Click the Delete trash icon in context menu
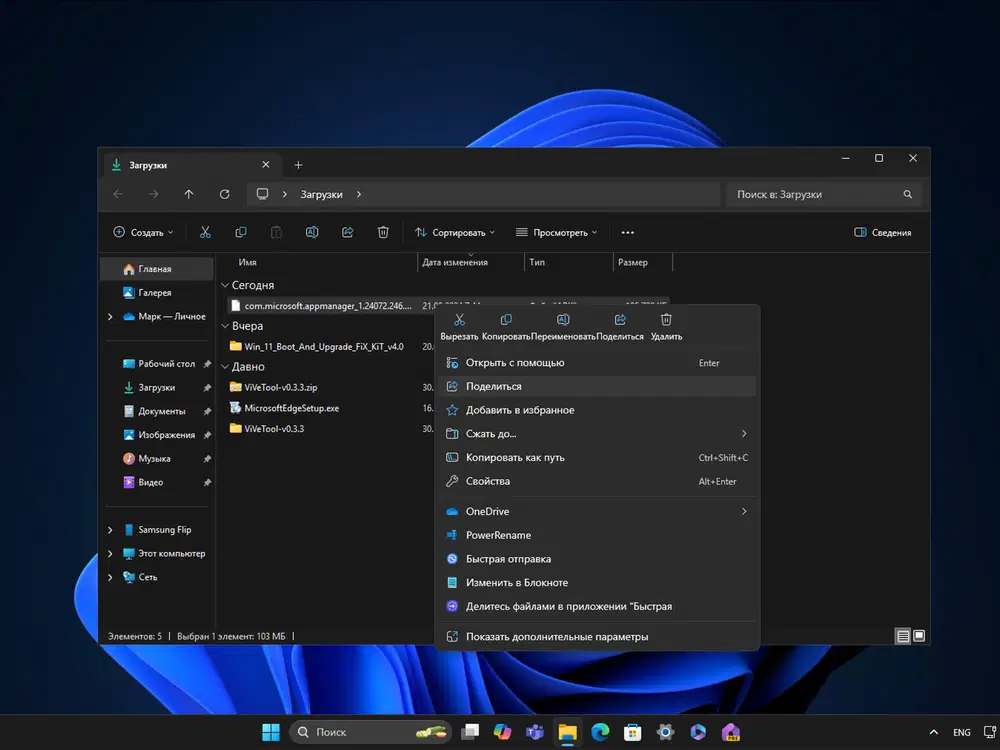This screenshot has width=1000, height=750. click(666, 321)
